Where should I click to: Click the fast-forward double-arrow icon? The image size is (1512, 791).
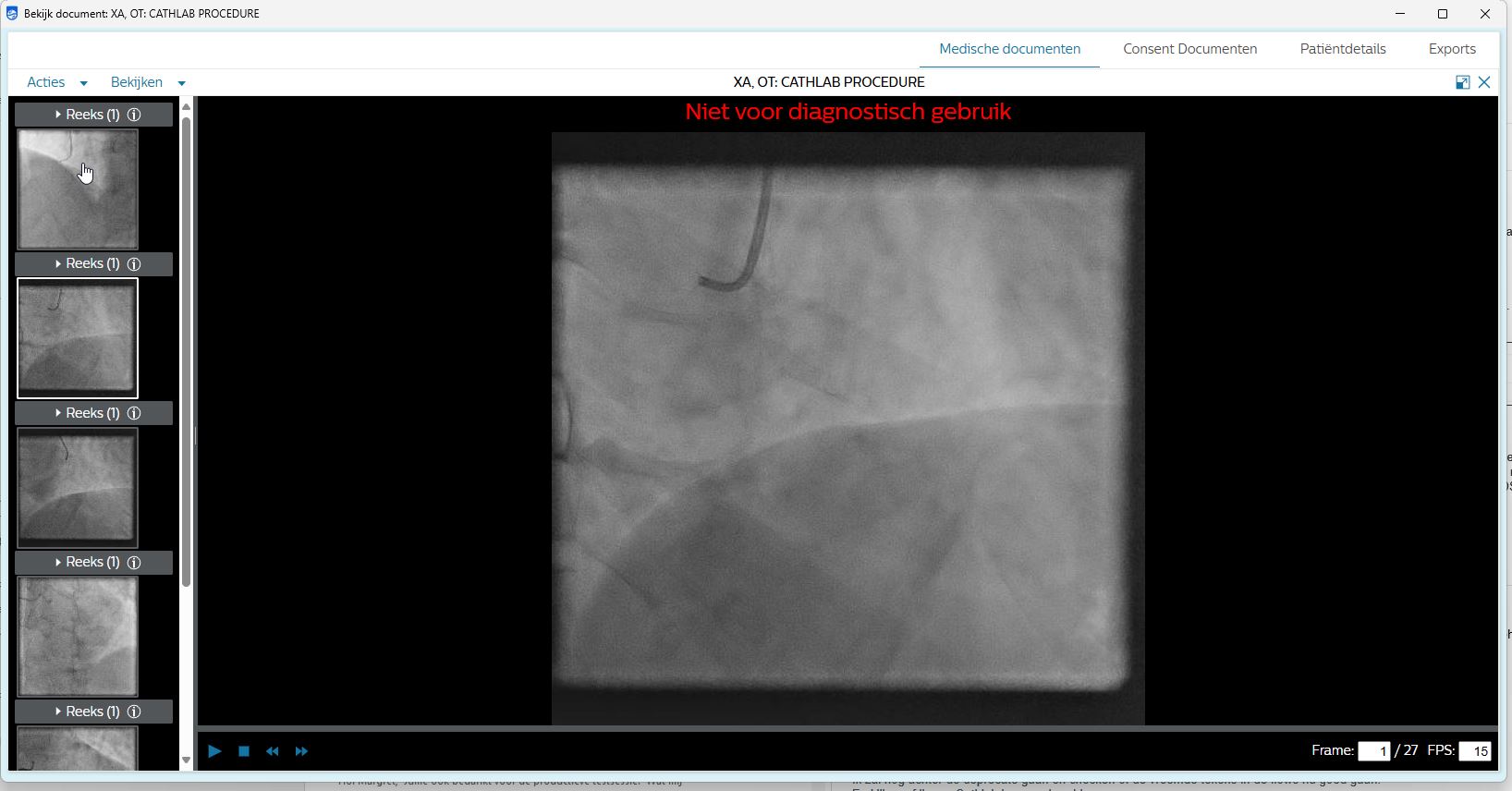click(x=301, y=751)
